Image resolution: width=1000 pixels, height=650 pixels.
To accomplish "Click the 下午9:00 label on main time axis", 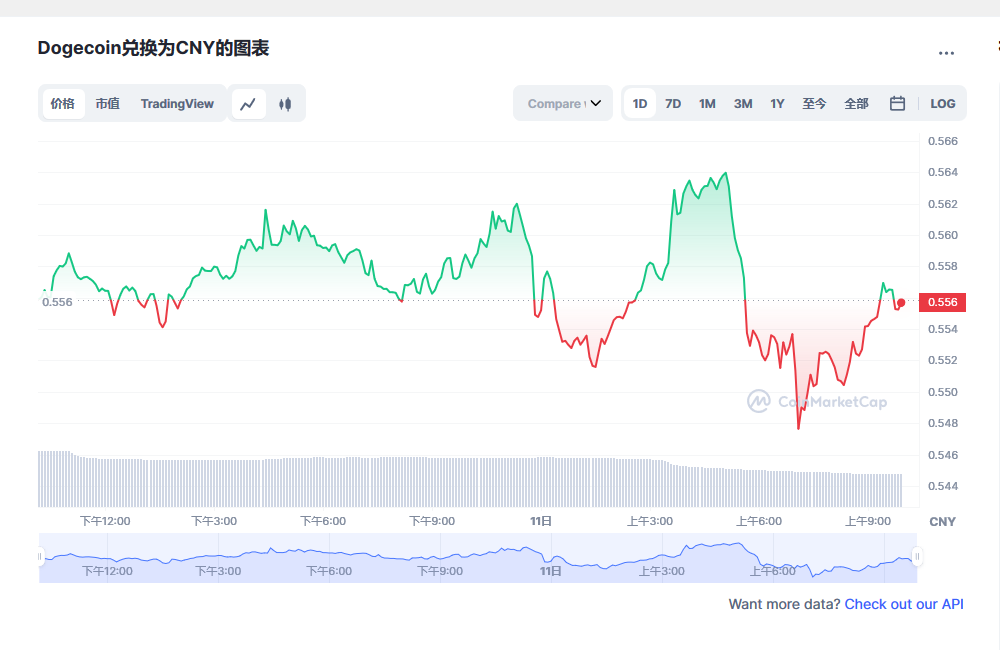I will point(432,521).
